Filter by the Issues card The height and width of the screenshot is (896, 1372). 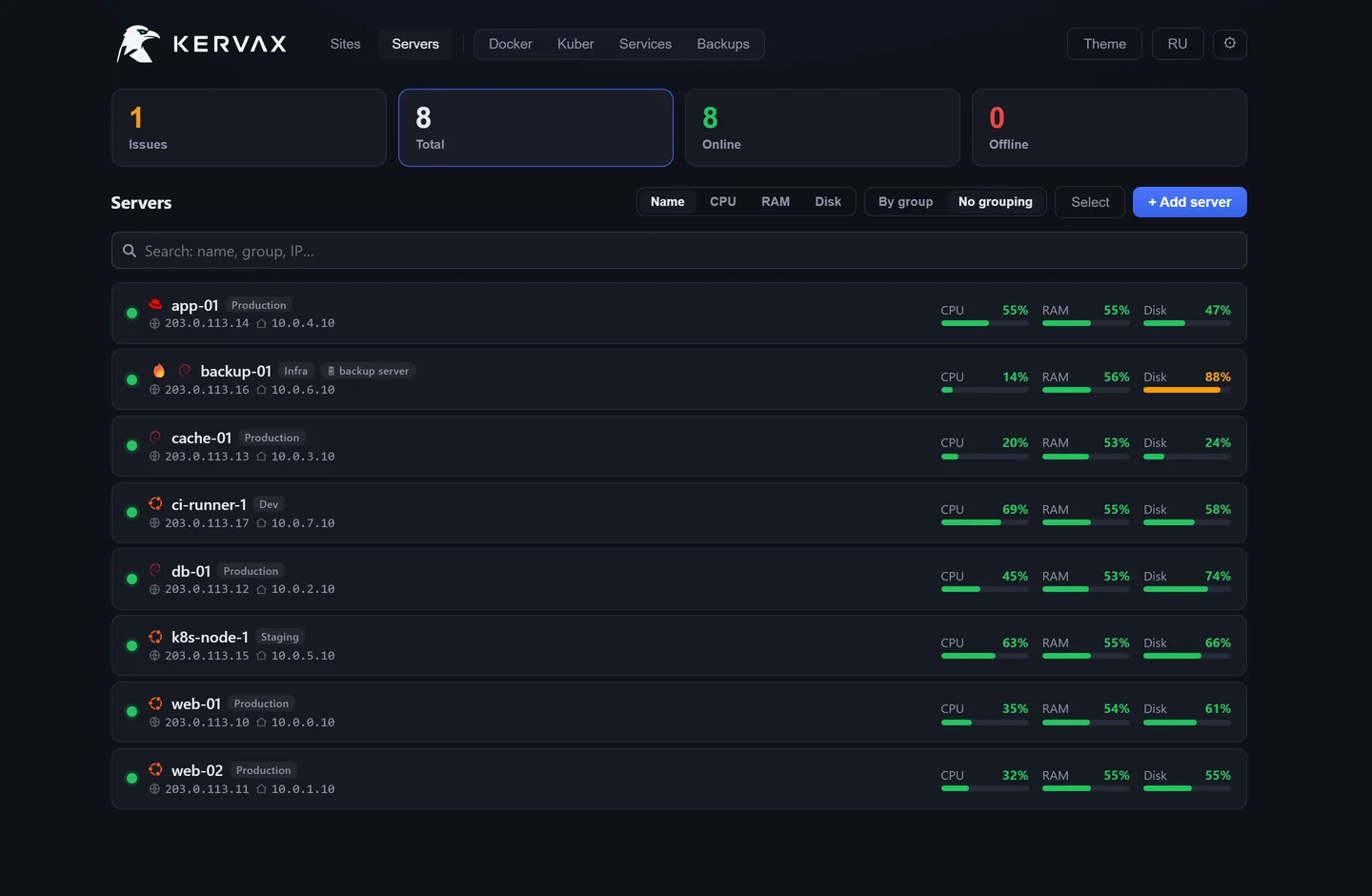(249, 128)
